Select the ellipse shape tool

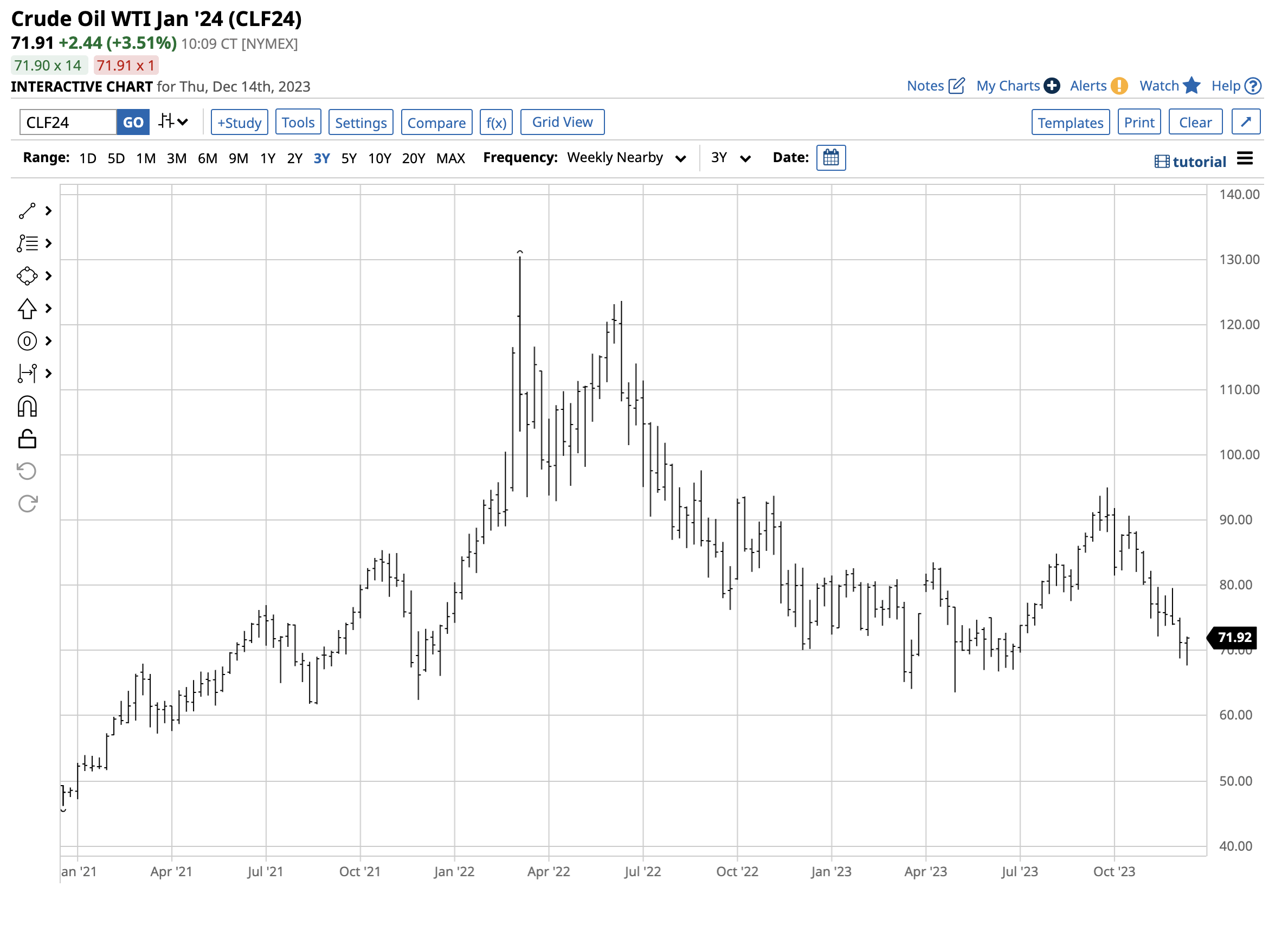[x=27, y=275]
